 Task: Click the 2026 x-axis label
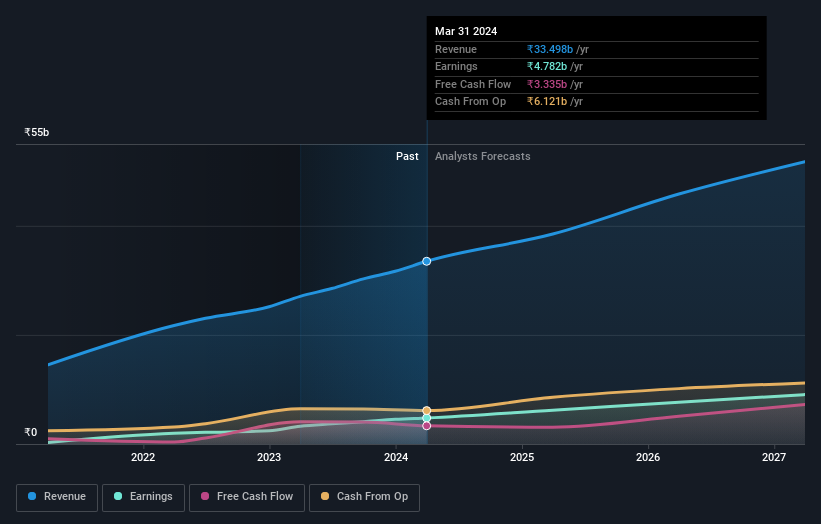pyautogui.click(x=648, y=457)
